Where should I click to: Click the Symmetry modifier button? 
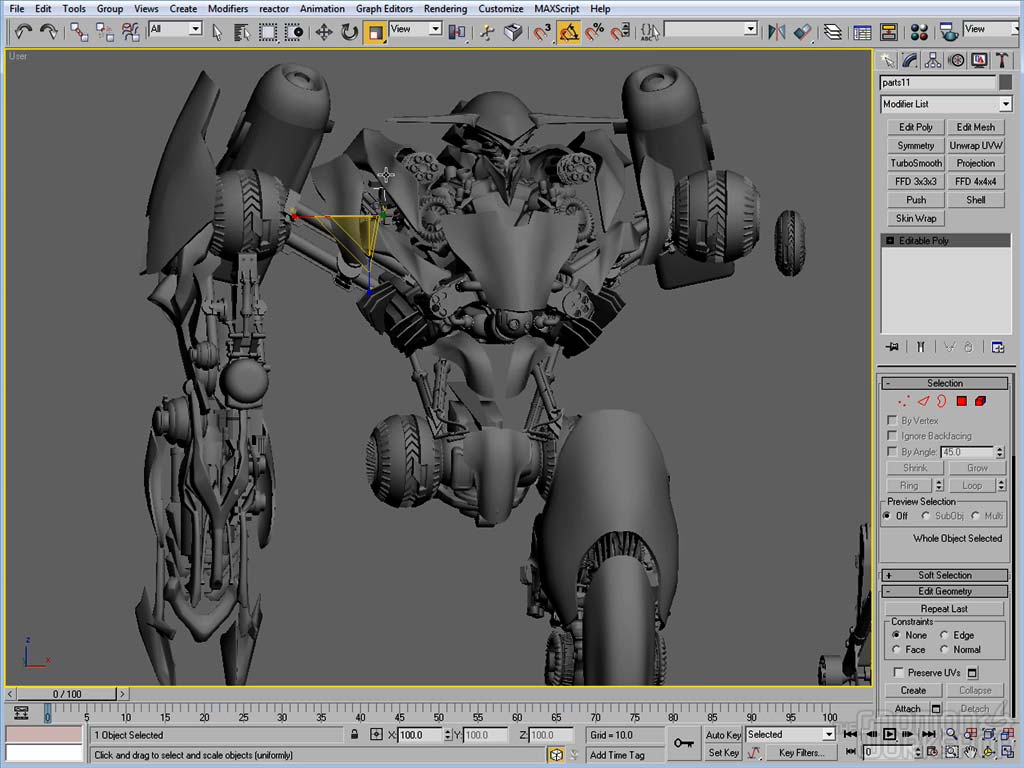[916, 145]
